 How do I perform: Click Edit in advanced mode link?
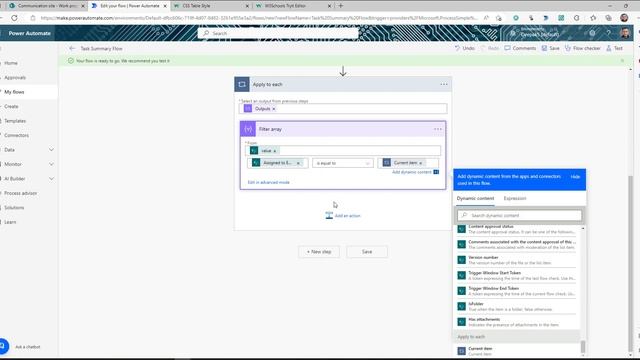pos(269,182)
